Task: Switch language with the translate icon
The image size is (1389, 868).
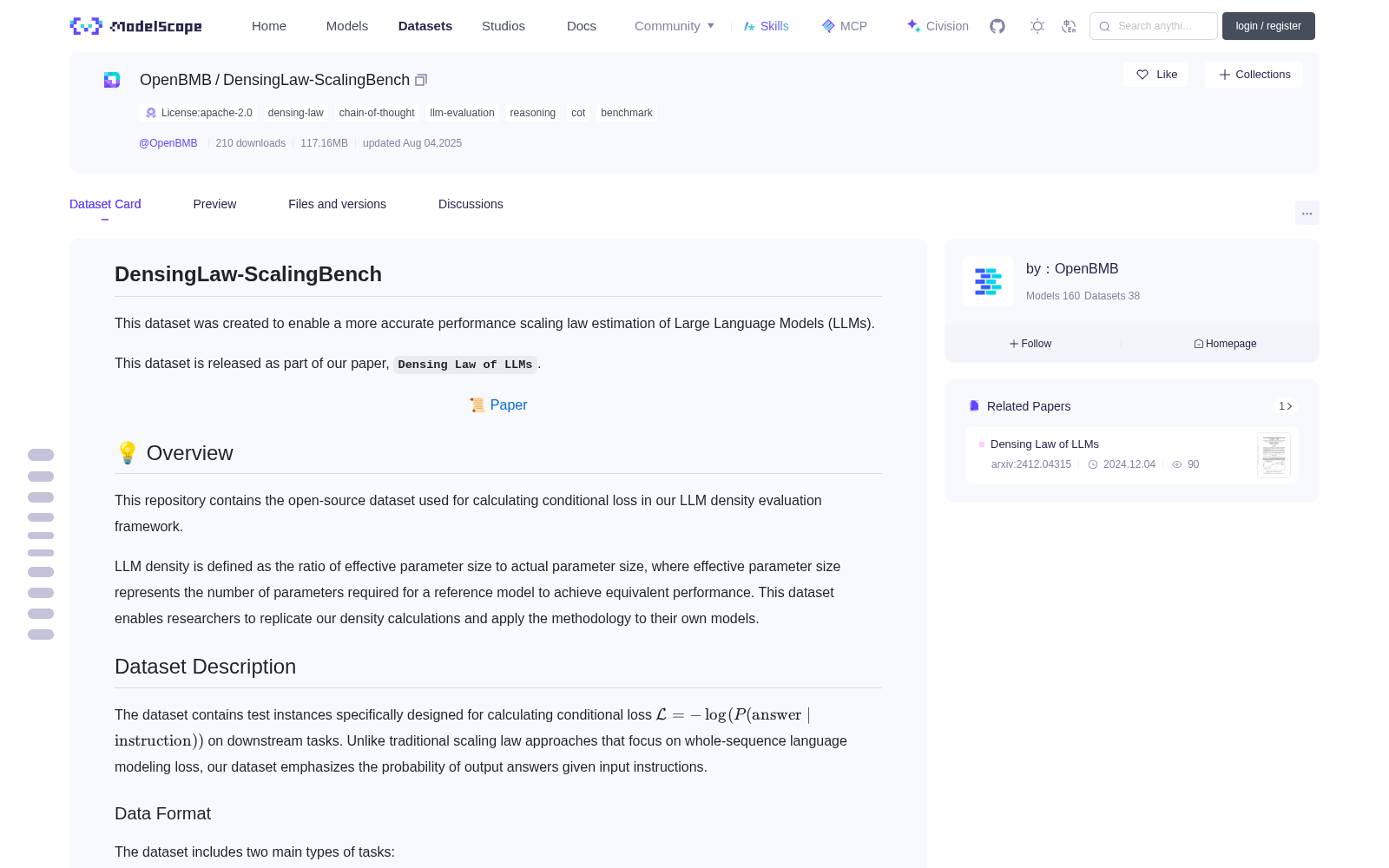Action: point(1069,26)
